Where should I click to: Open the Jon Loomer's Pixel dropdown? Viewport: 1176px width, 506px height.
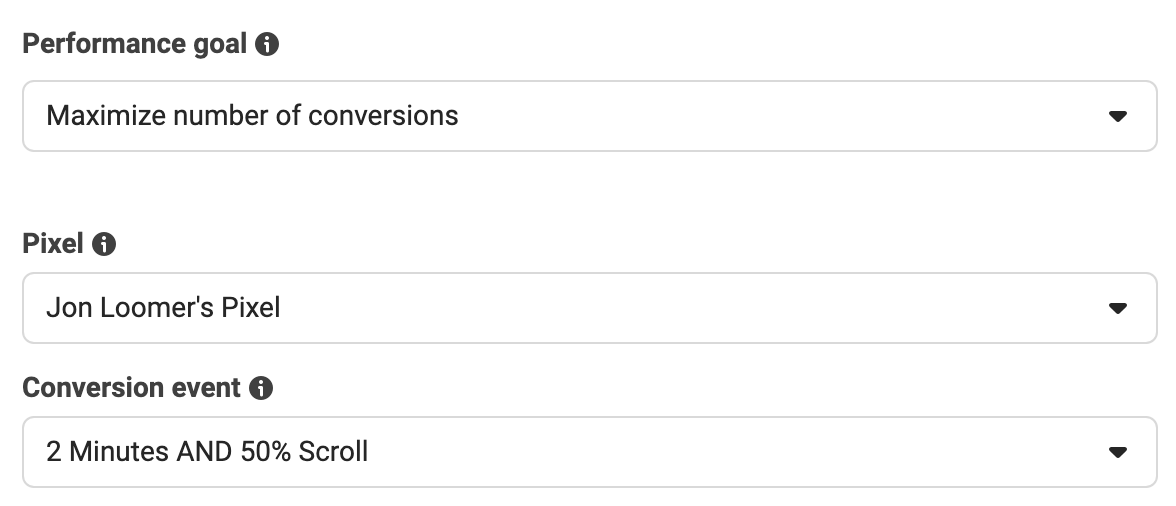pyautogui.click(x=590, y=308)
